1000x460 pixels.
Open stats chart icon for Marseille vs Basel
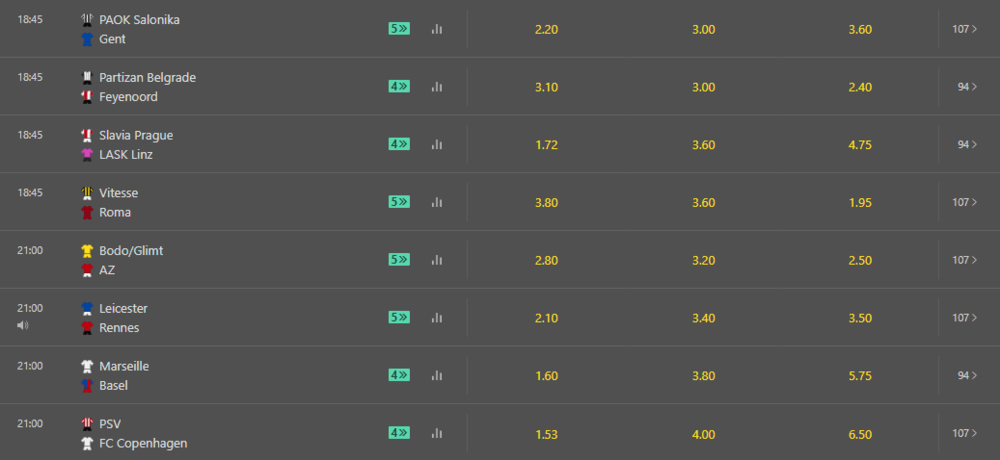(x=437, y=376)
